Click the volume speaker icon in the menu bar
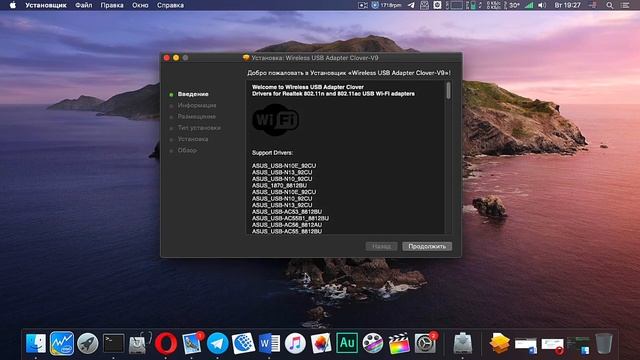Image resolution: width=640 pixels, height=360 pixels. point(542,5)
